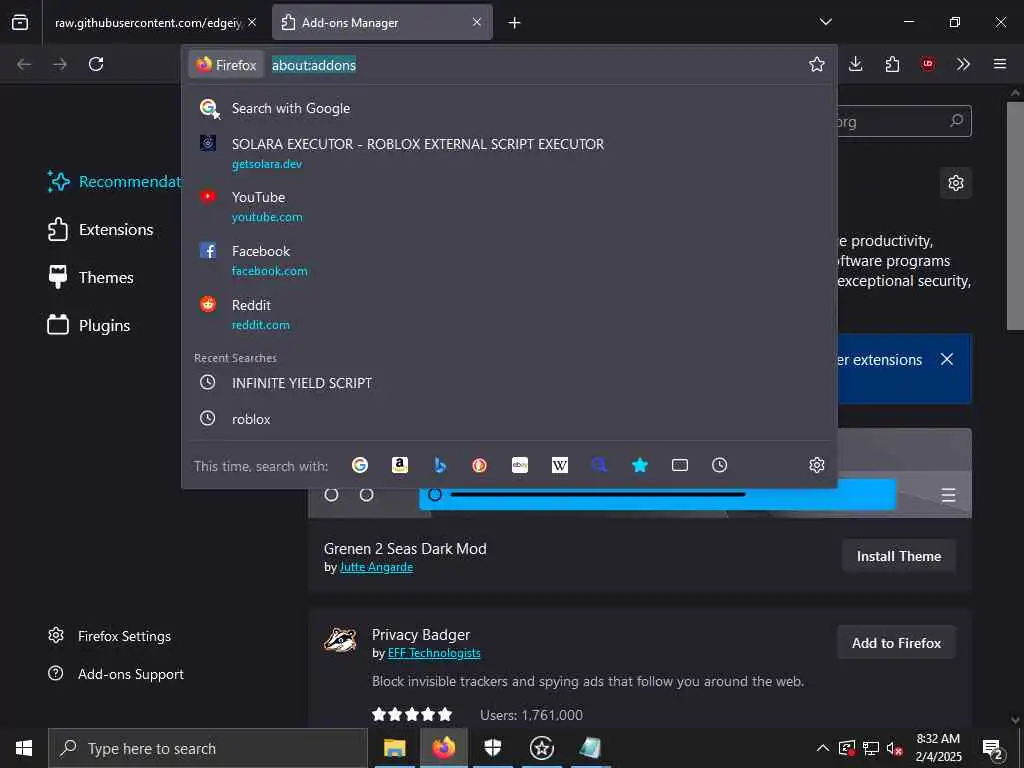Screen dimensions: 1024x768
Task: Choose Search with Google suggestion
Action: (x=509, y=108)
